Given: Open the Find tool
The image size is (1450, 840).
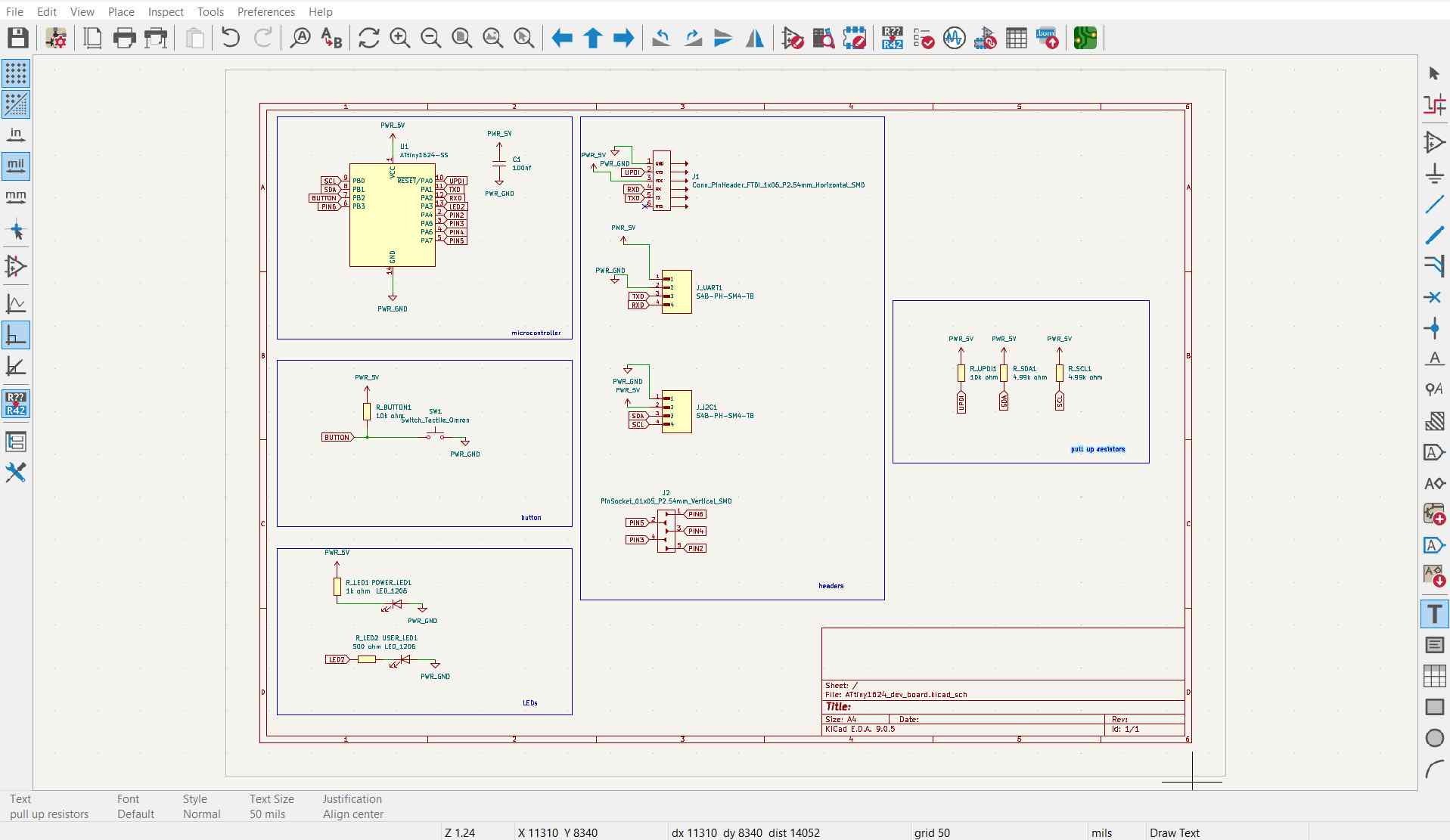Looking at the screenshot, I should [x=300, y=38].
